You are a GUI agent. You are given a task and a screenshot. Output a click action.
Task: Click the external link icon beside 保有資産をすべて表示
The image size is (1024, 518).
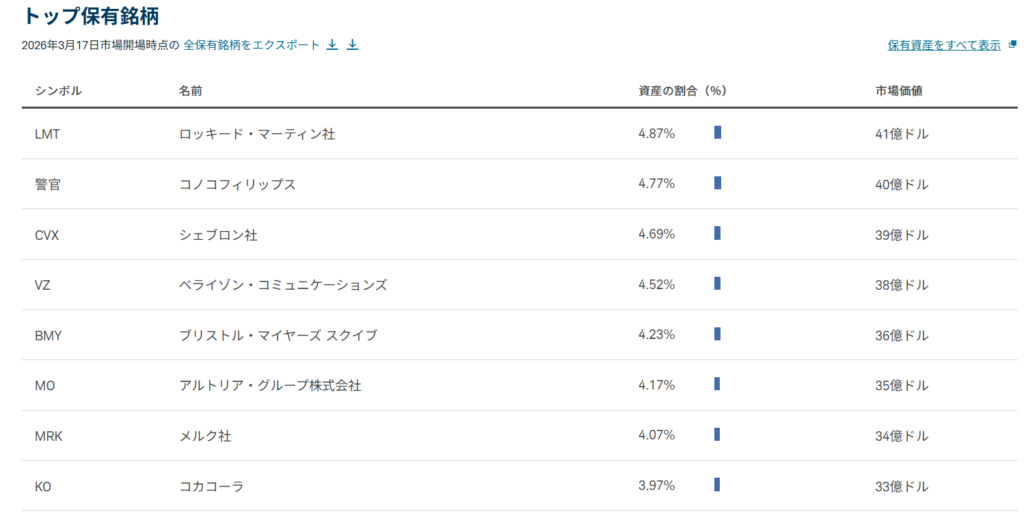[x=1012, y=45]
